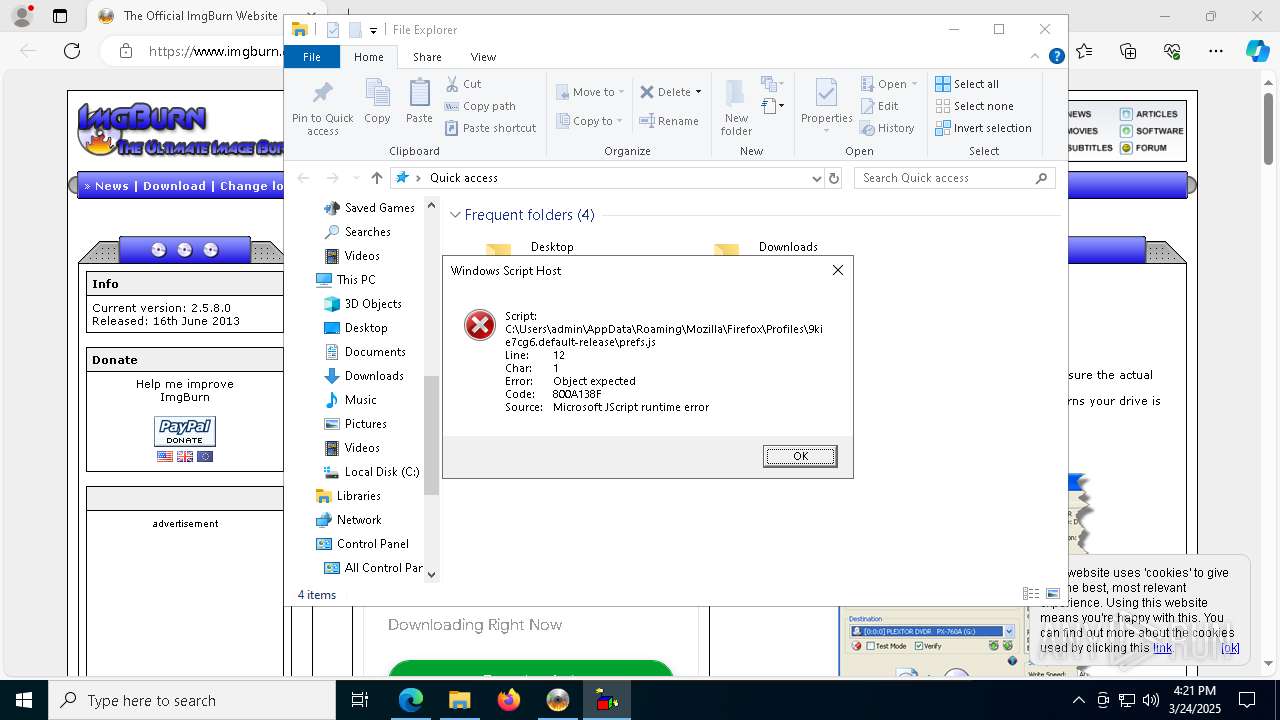
Task: Collapse the ribbon with the chevron
Action: pyautogui.click(x=1036, y=57)
